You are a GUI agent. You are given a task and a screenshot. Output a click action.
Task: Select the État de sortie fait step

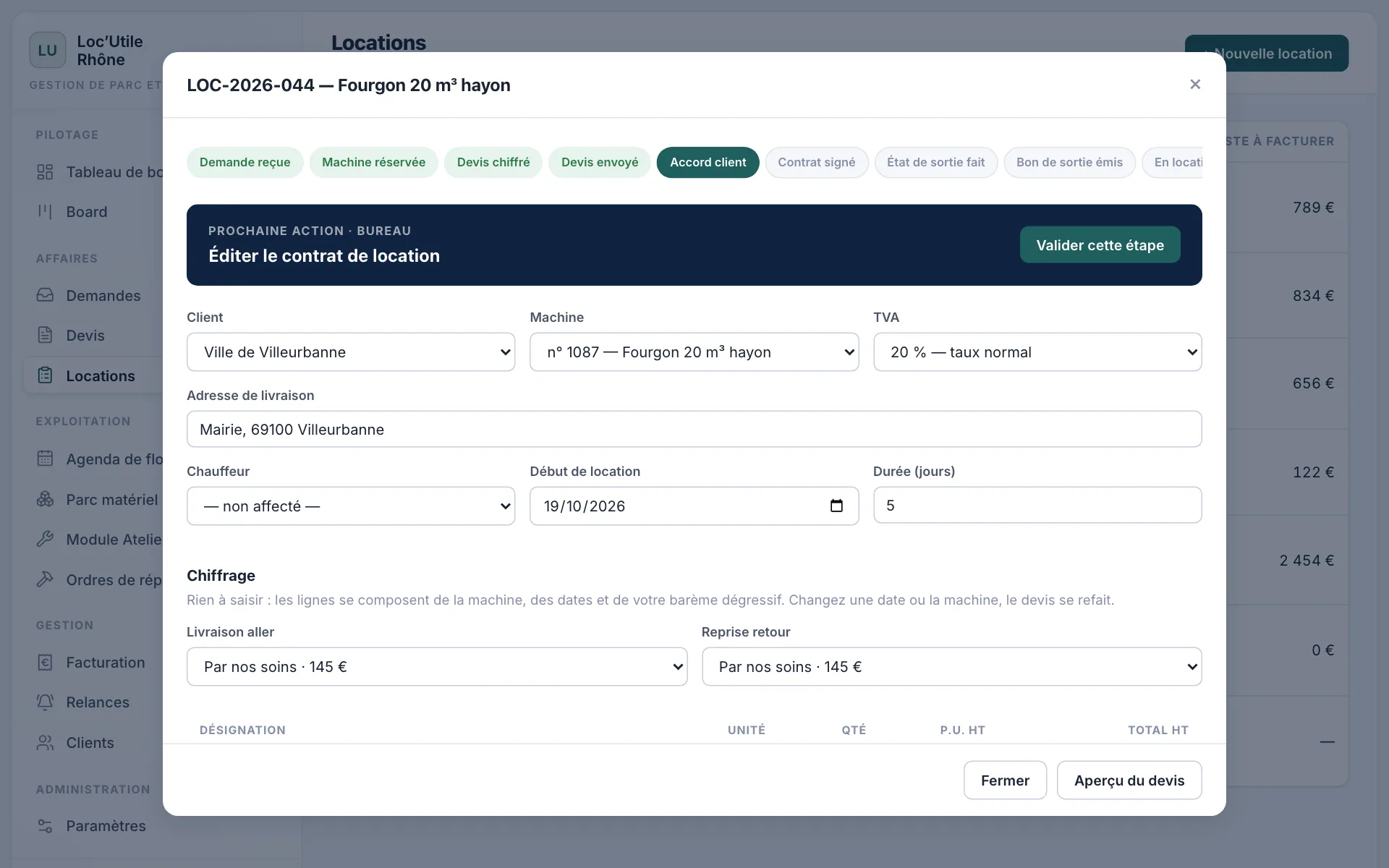click(936, 162)
